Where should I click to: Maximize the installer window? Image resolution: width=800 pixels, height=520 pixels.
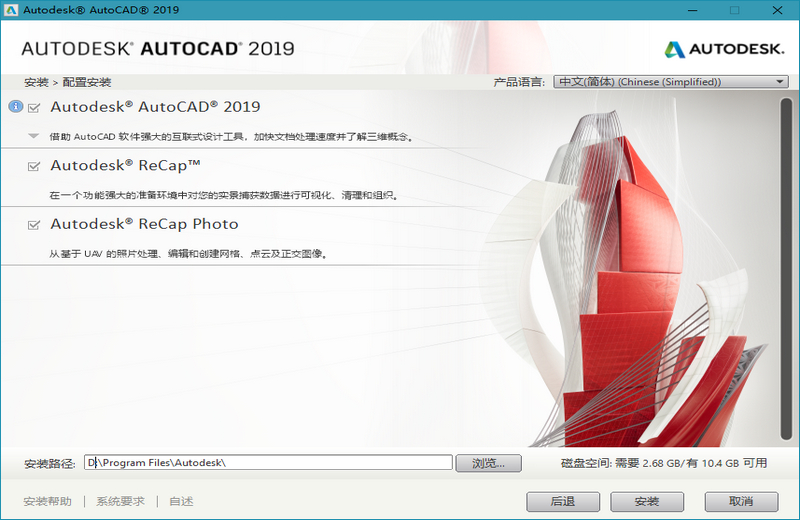click(x=735, y=10)
